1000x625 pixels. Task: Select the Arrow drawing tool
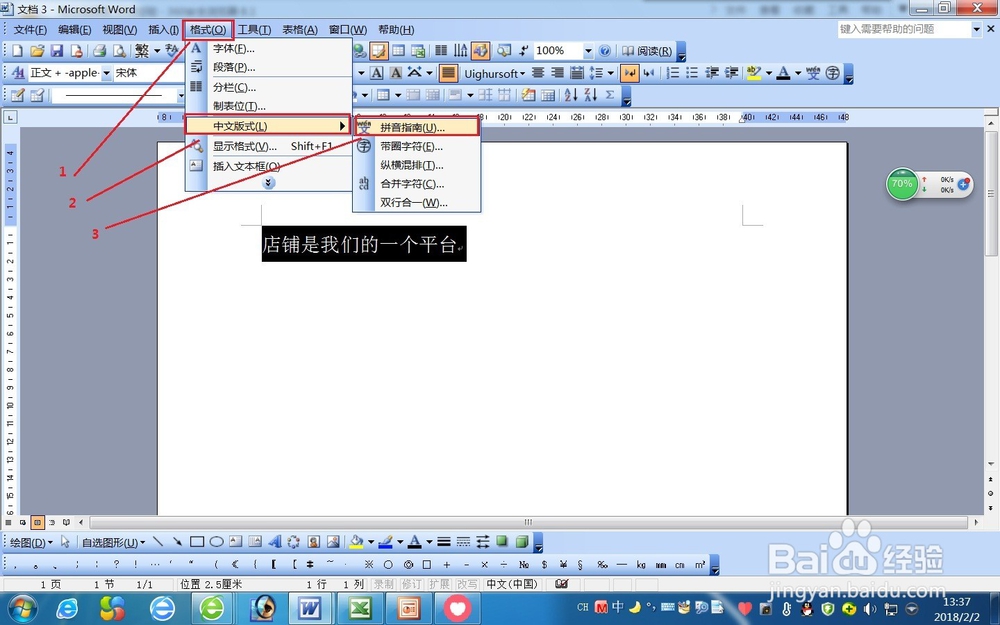coord(177,542)
